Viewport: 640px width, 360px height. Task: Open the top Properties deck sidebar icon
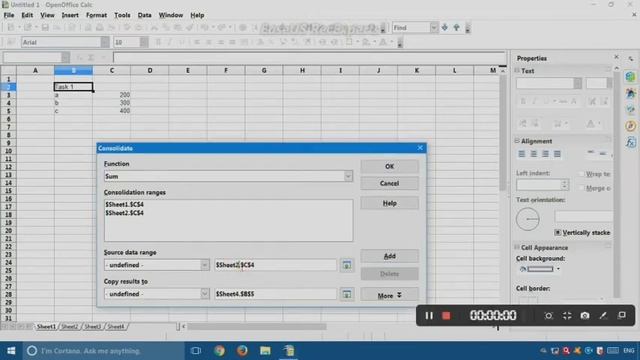coord(631,77)
